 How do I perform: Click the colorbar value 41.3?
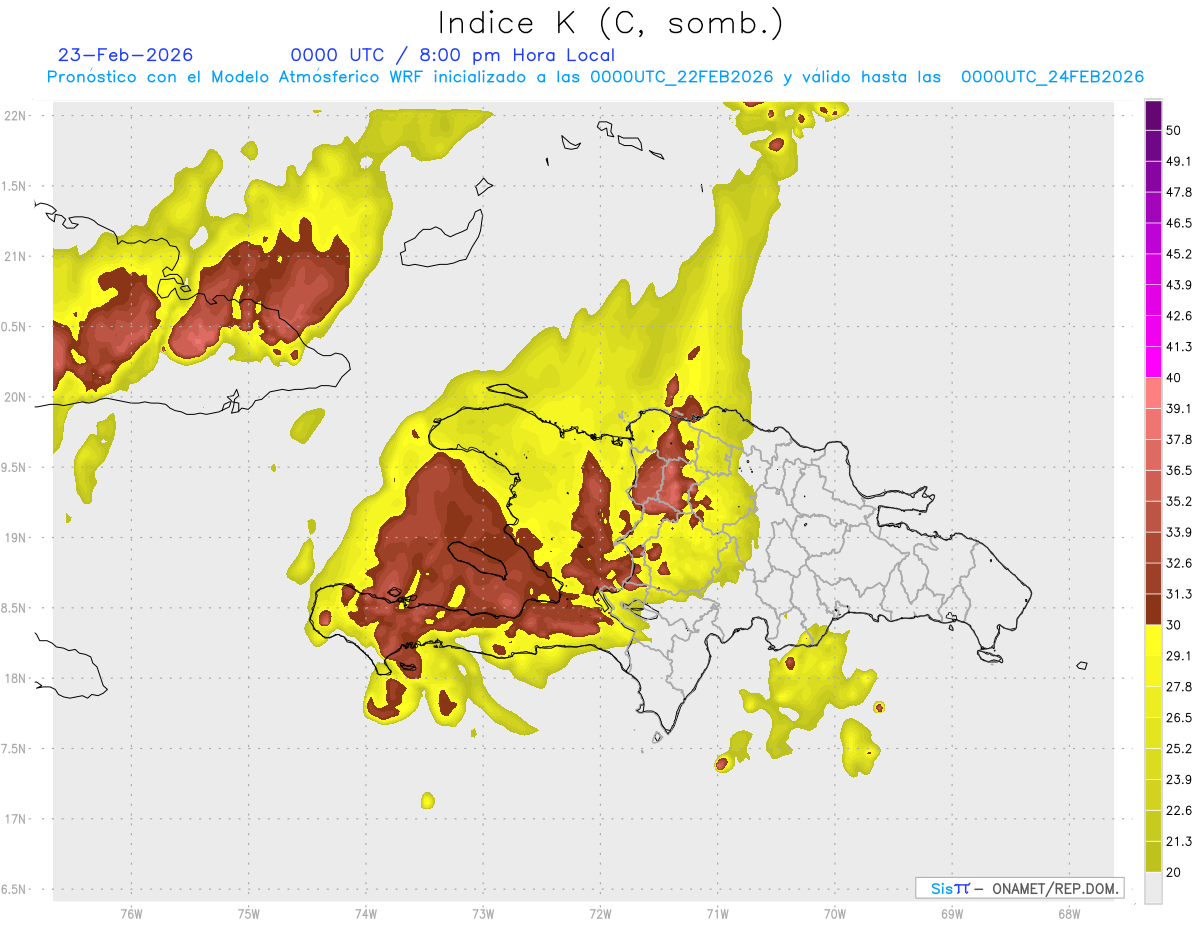click(x=1180, y=347)
